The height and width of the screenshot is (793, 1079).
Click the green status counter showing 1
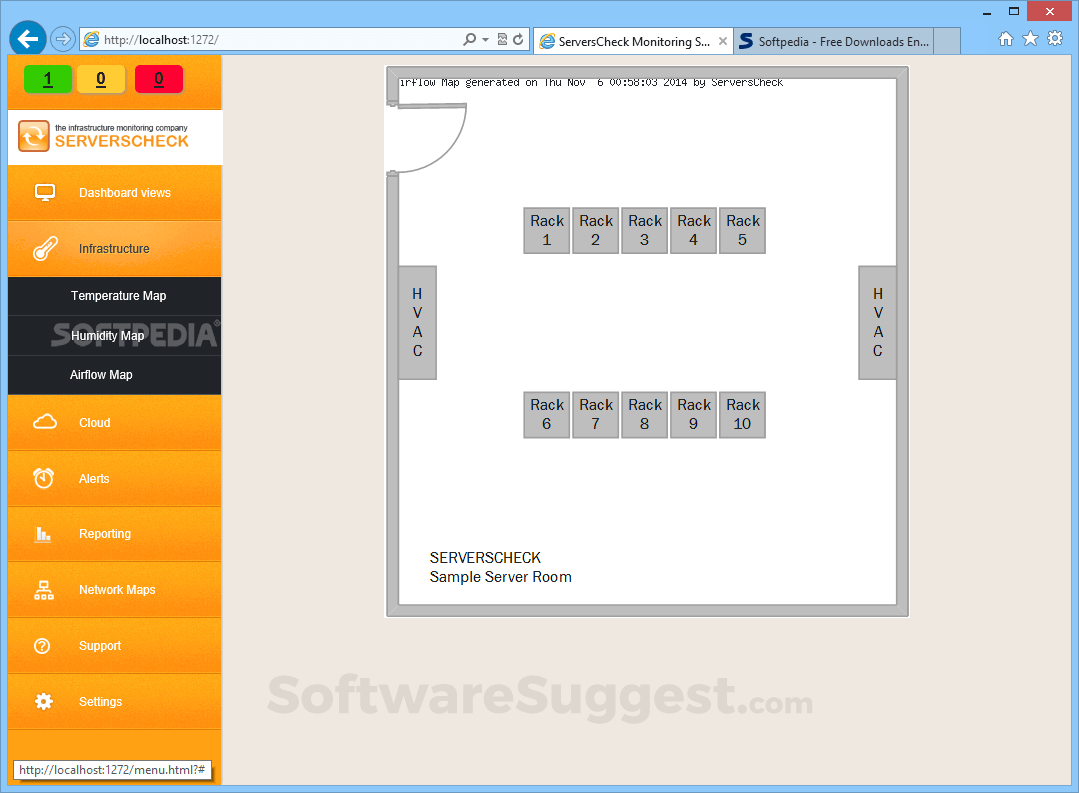coord(47,78)
